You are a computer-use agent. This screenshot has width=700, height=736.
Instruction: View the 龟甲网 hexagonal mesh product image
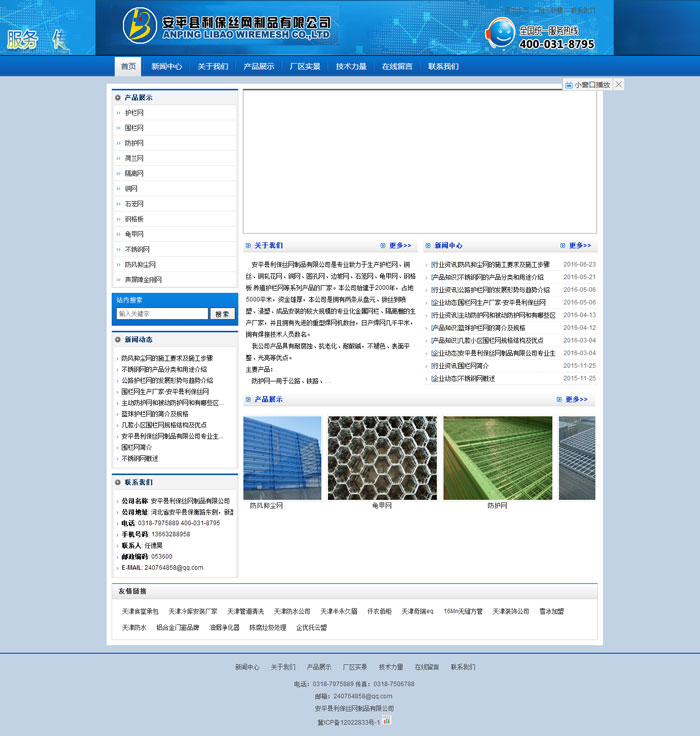click(382, 458)
